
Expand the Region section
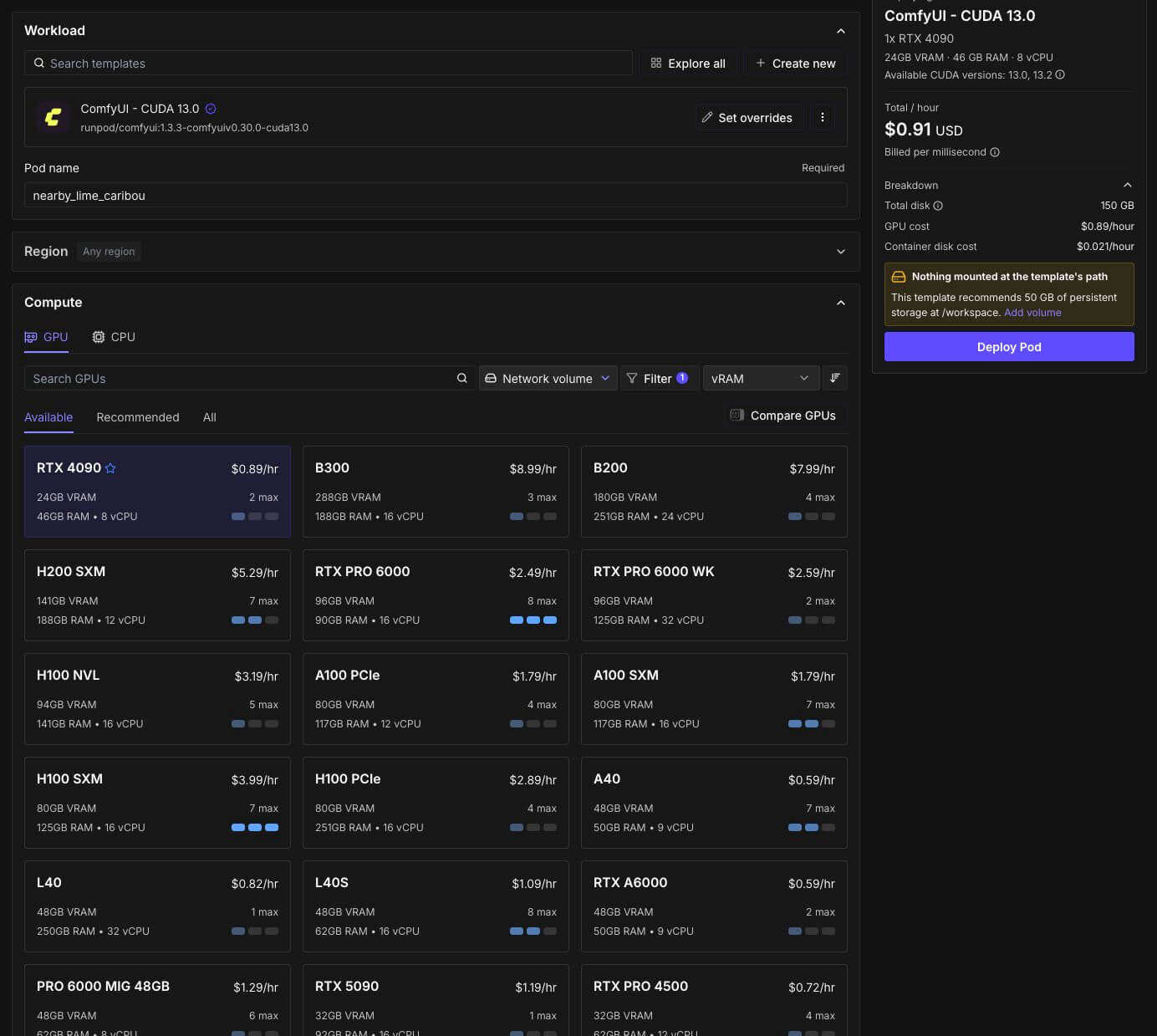point(841,252)
